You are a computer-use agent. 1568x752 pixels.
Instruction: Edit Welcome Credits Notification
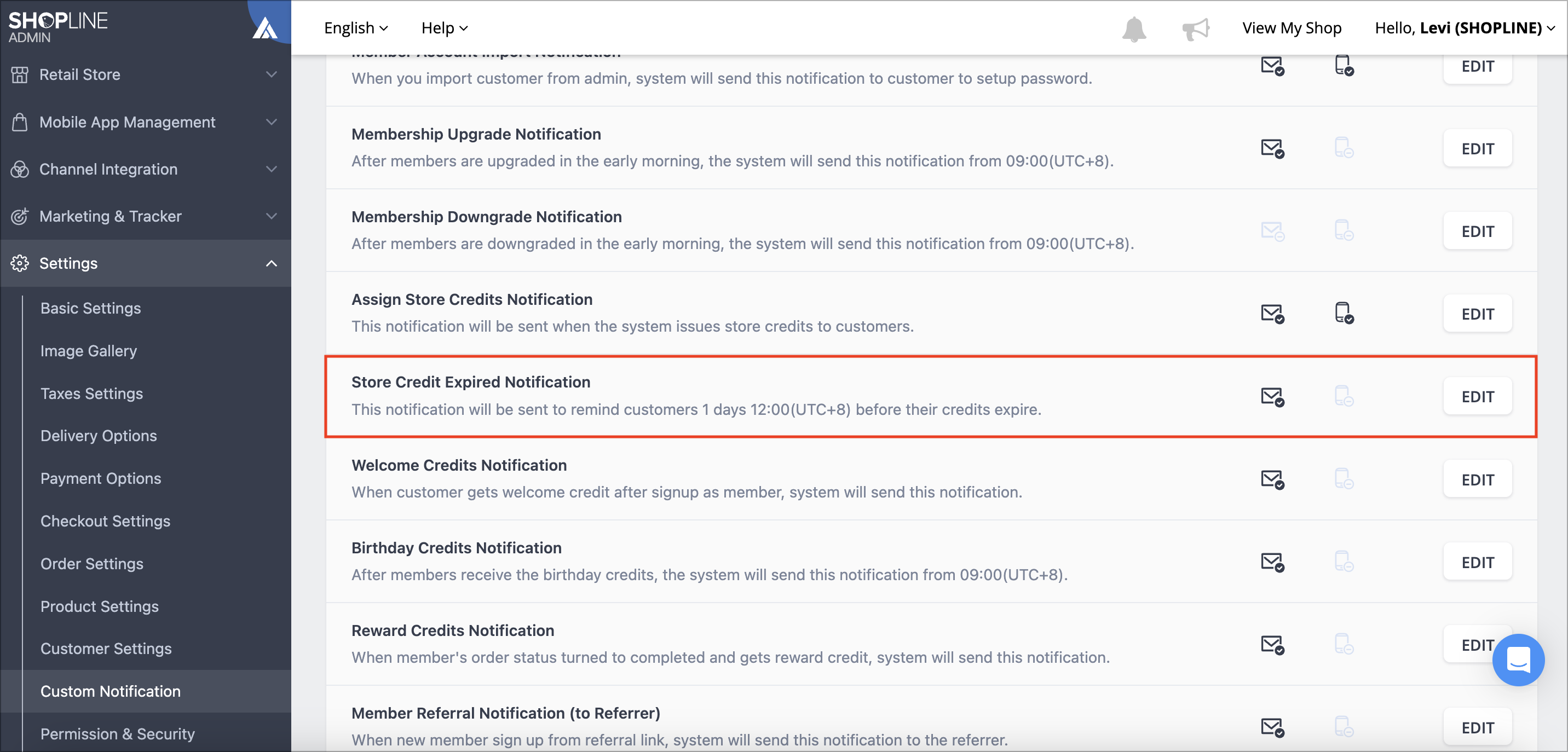pyautogui.click(x=1477, y=479)
